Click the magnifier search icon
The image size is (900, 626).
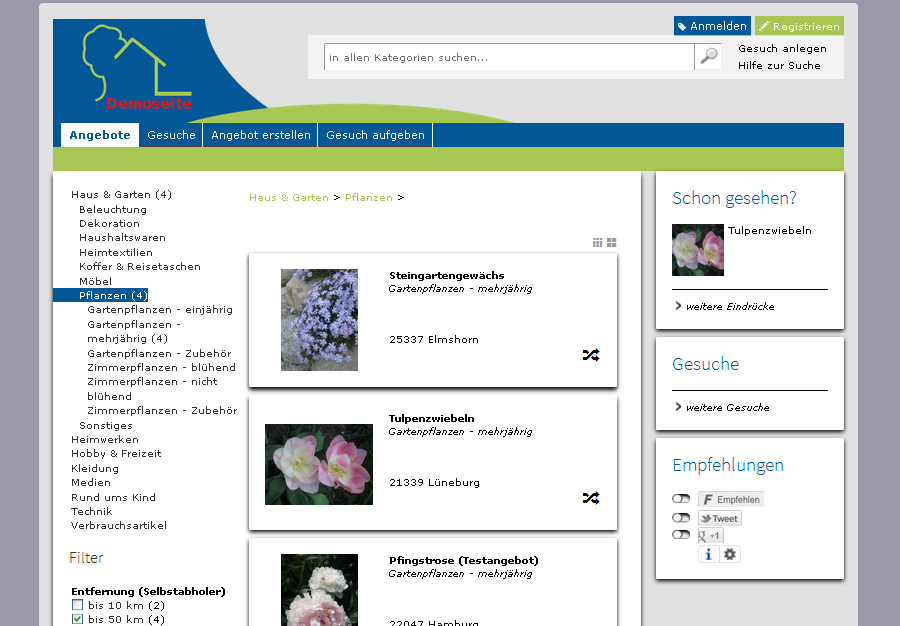pyautogui.click(x=708, y=56)
